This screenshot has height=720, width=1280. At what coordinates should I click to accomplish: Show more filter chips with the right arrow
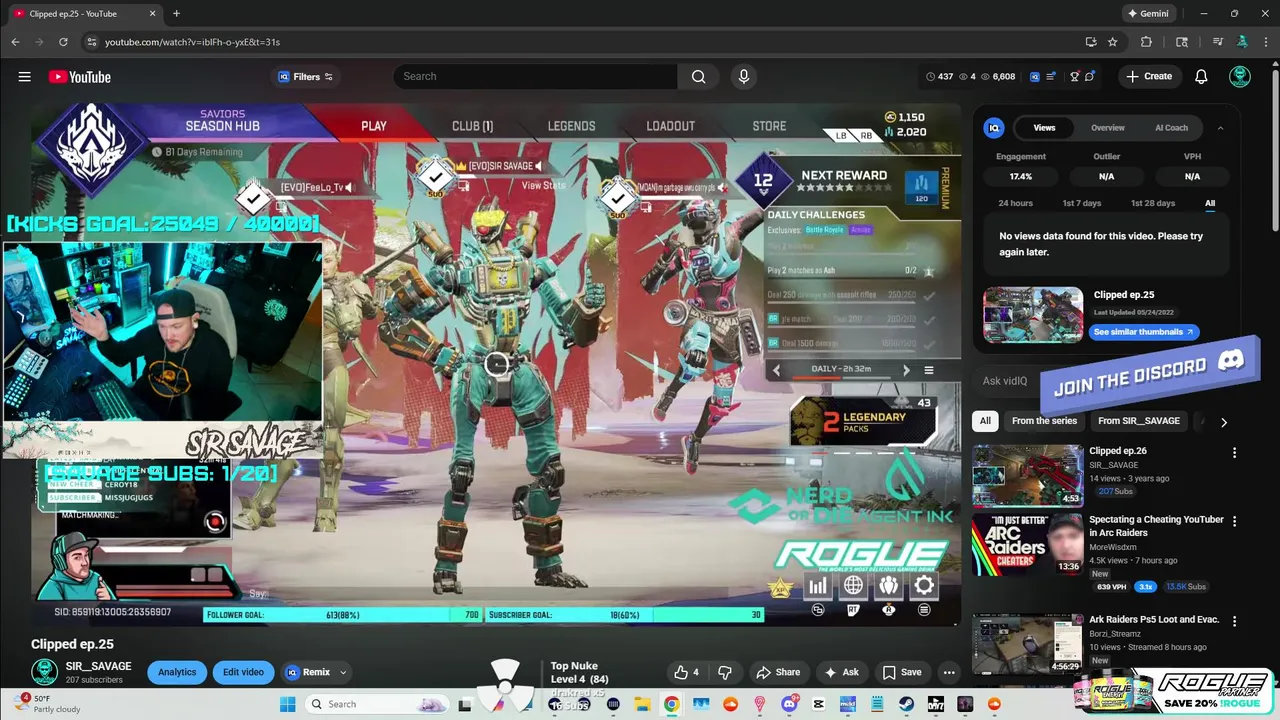point(1223,422)
